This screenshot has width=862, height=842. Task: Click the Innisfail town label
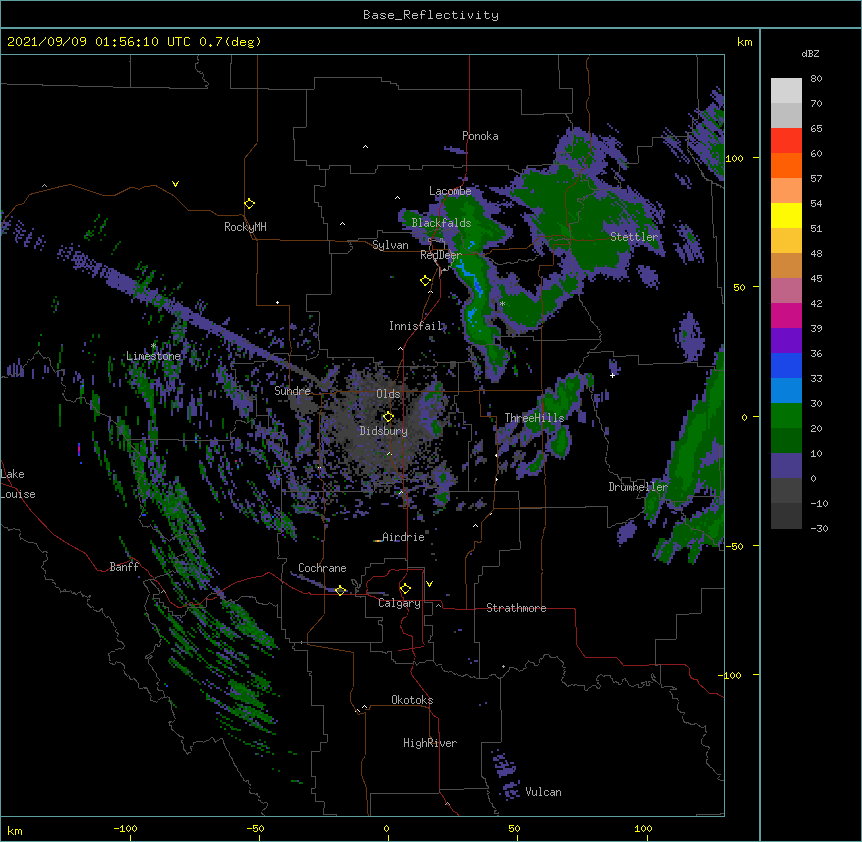click(416, 326)
